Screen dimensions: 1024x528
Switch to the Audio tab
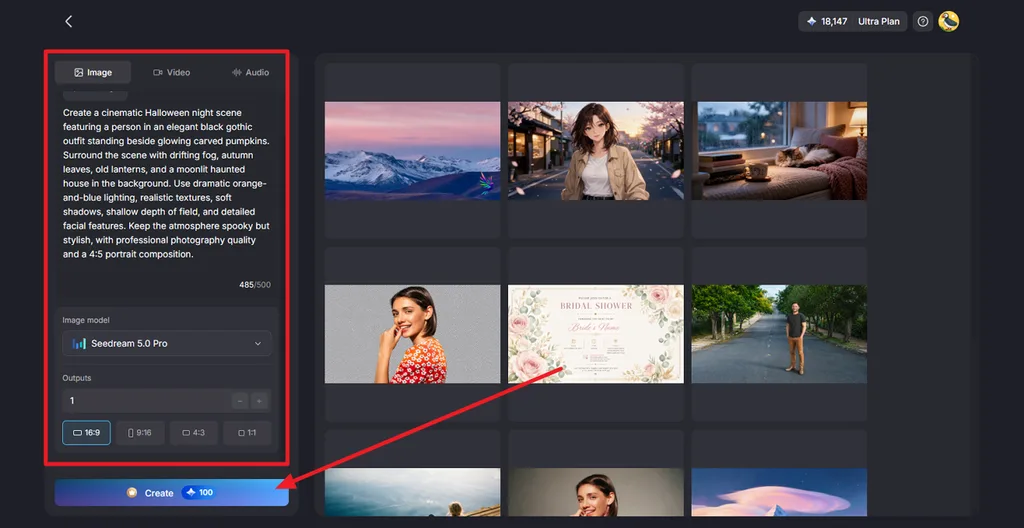click(x=250, y=73)
